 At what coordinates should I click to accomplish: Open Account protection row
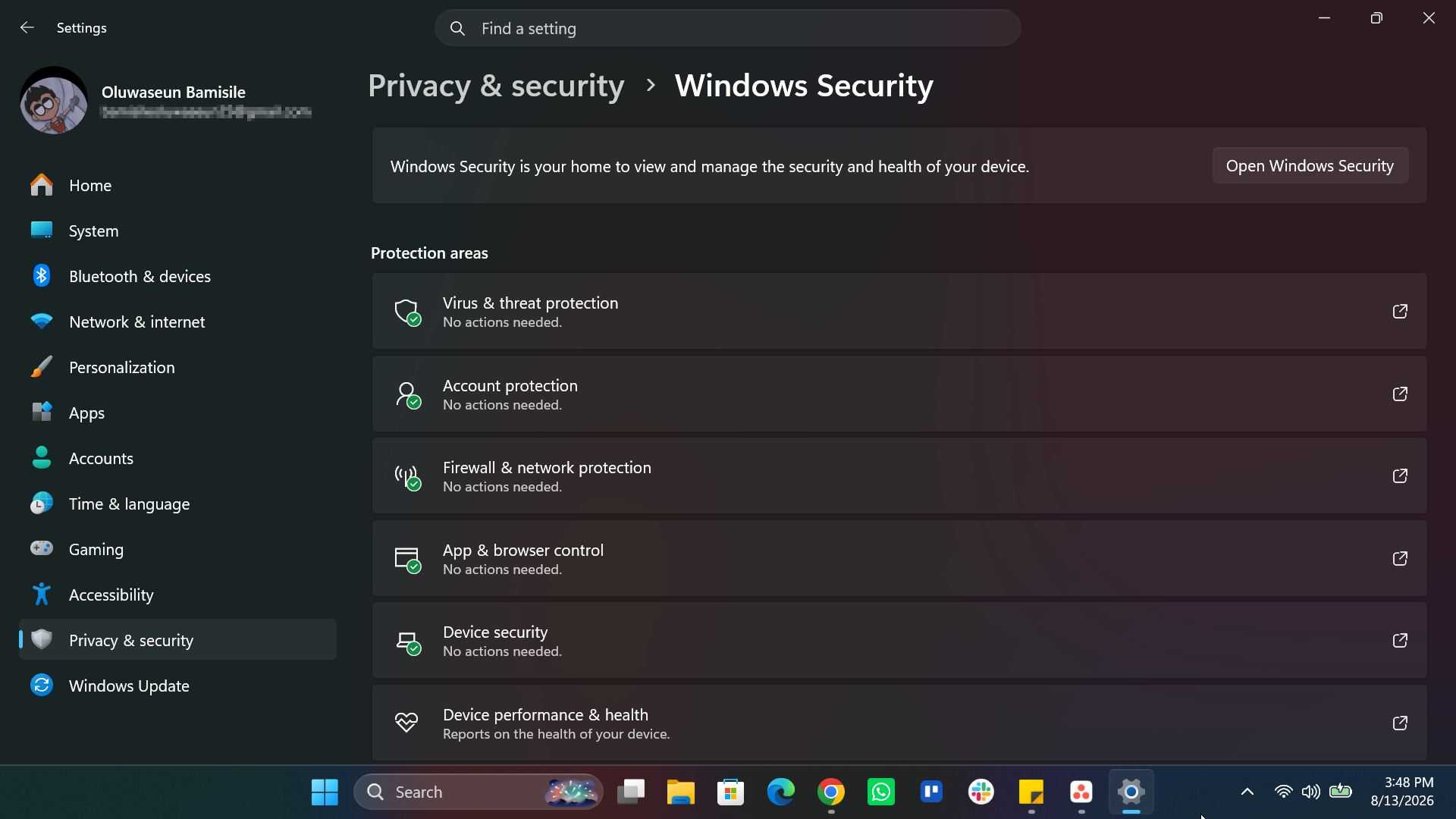(899, 394)
